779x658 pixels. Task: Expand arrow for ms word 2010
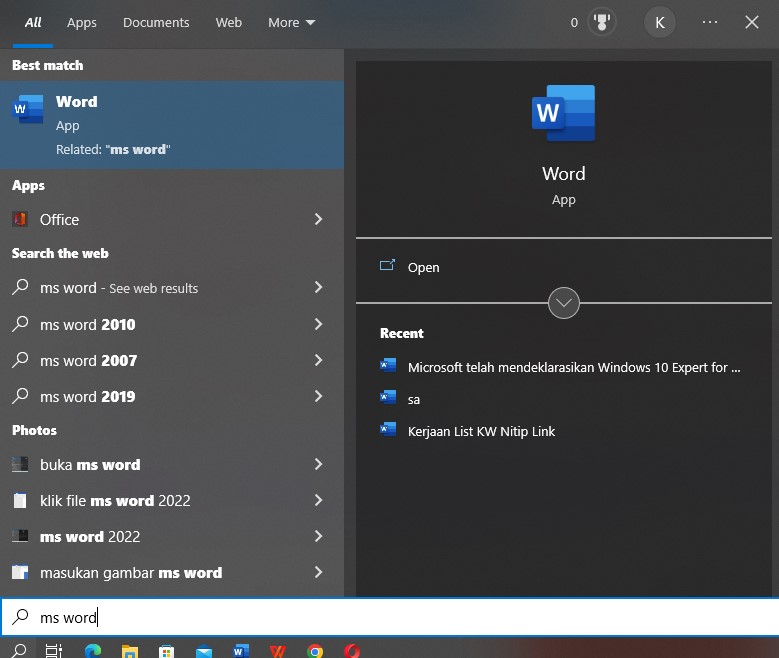point(318,324)
